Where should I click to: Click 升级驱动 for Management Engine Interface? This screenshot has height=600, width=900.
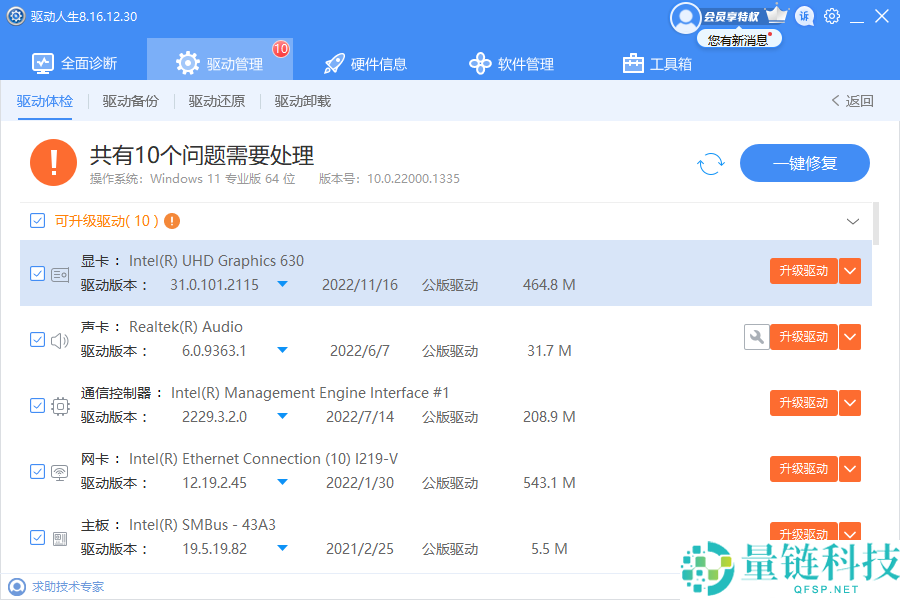point(804,403)
